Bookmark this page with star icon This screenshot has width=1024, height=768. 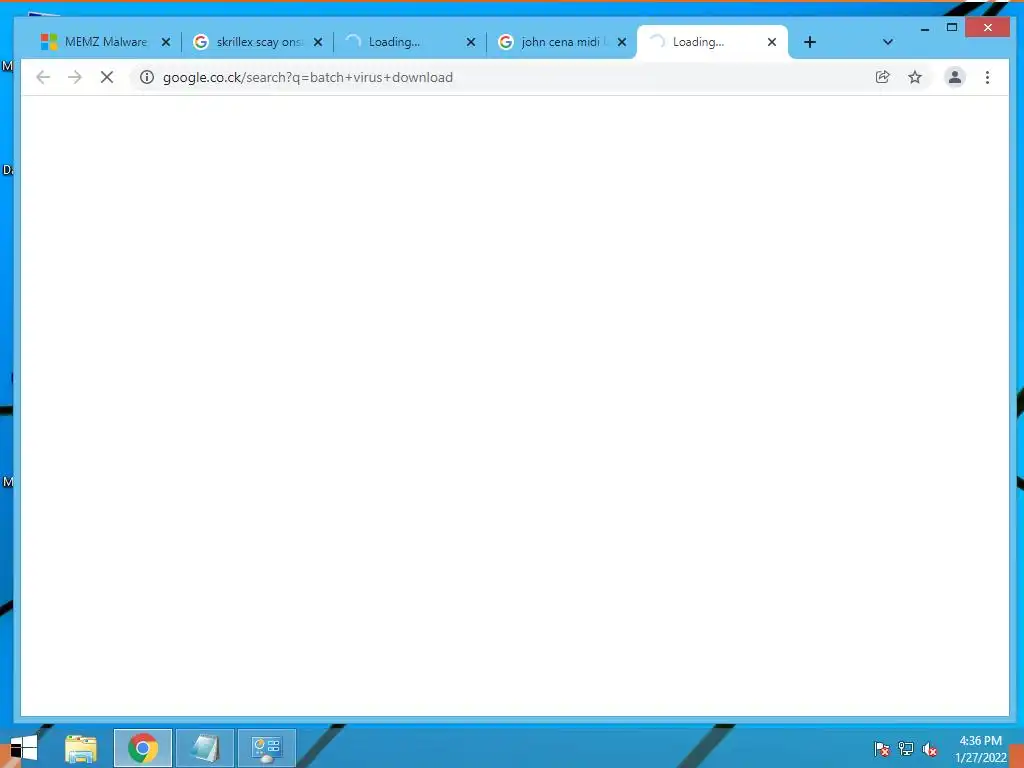coord(915,77)
